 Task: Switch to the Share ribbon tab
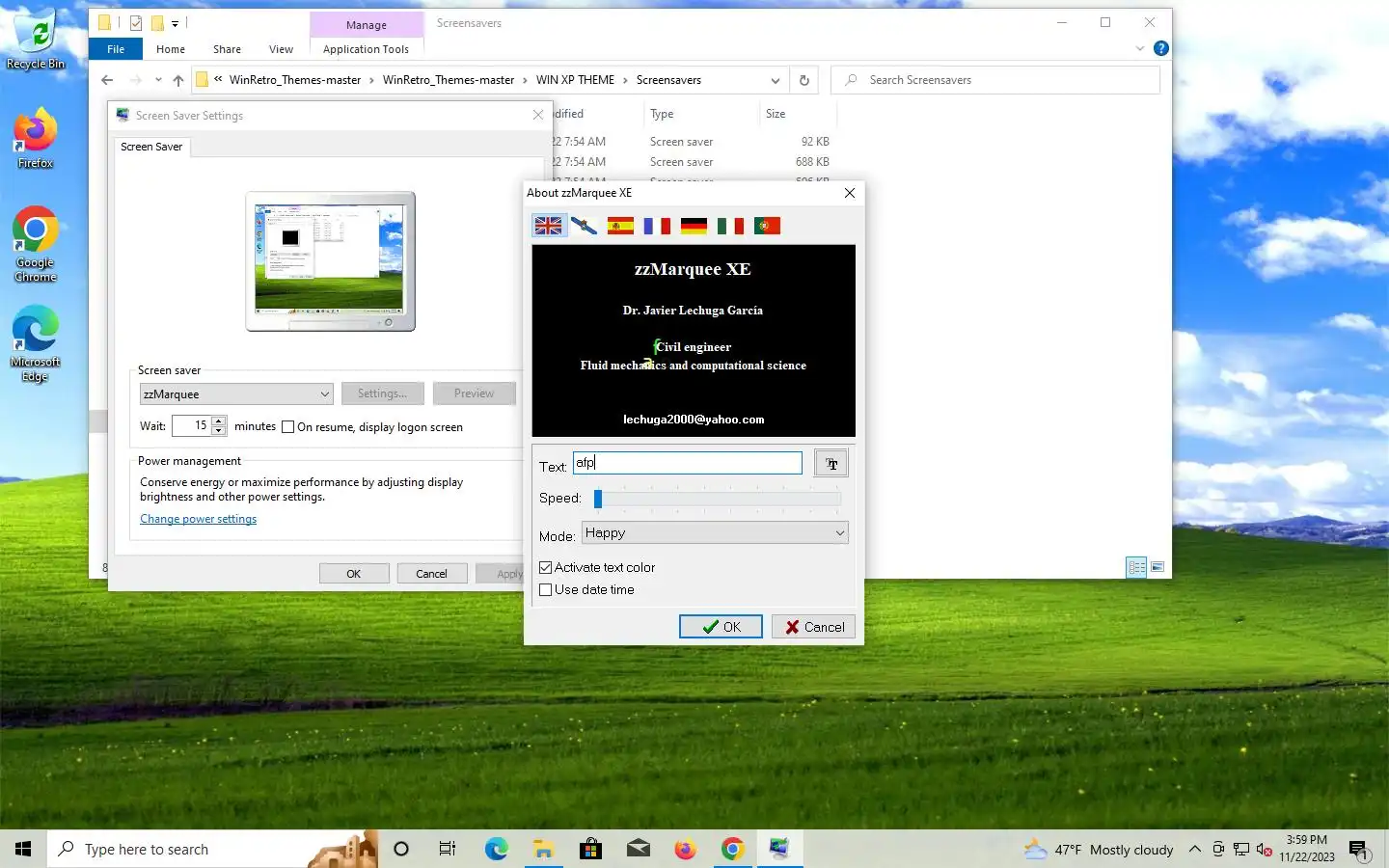point(228,49)
